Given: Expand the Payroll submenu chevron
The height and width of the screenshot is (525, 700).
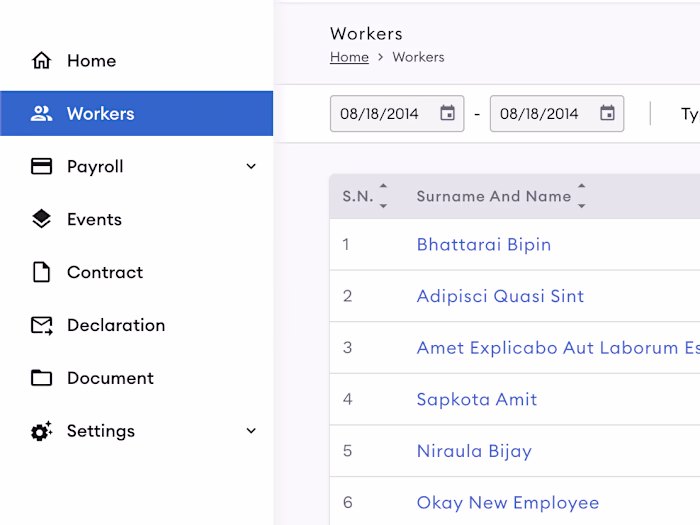Looking at the screenshot, I should pyautogui.click(x=251, y=167).
